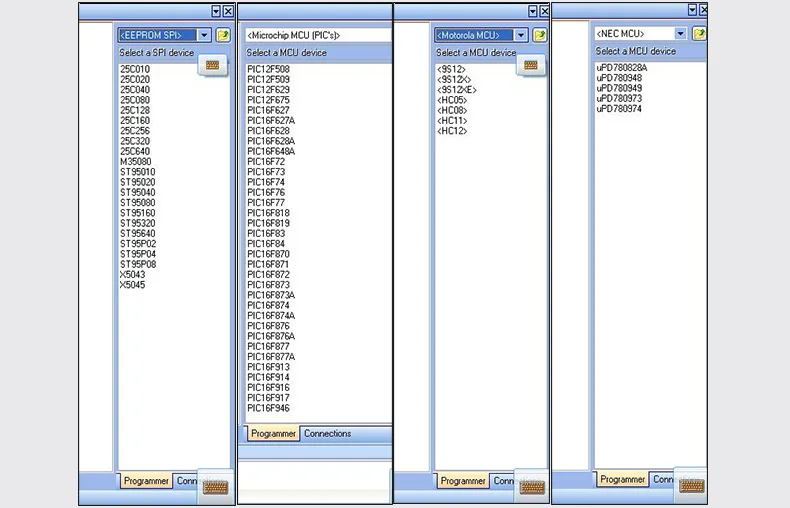Click chip icon near Select a SPI device
The height and width of the screenshot is (508, 790).
213,65
